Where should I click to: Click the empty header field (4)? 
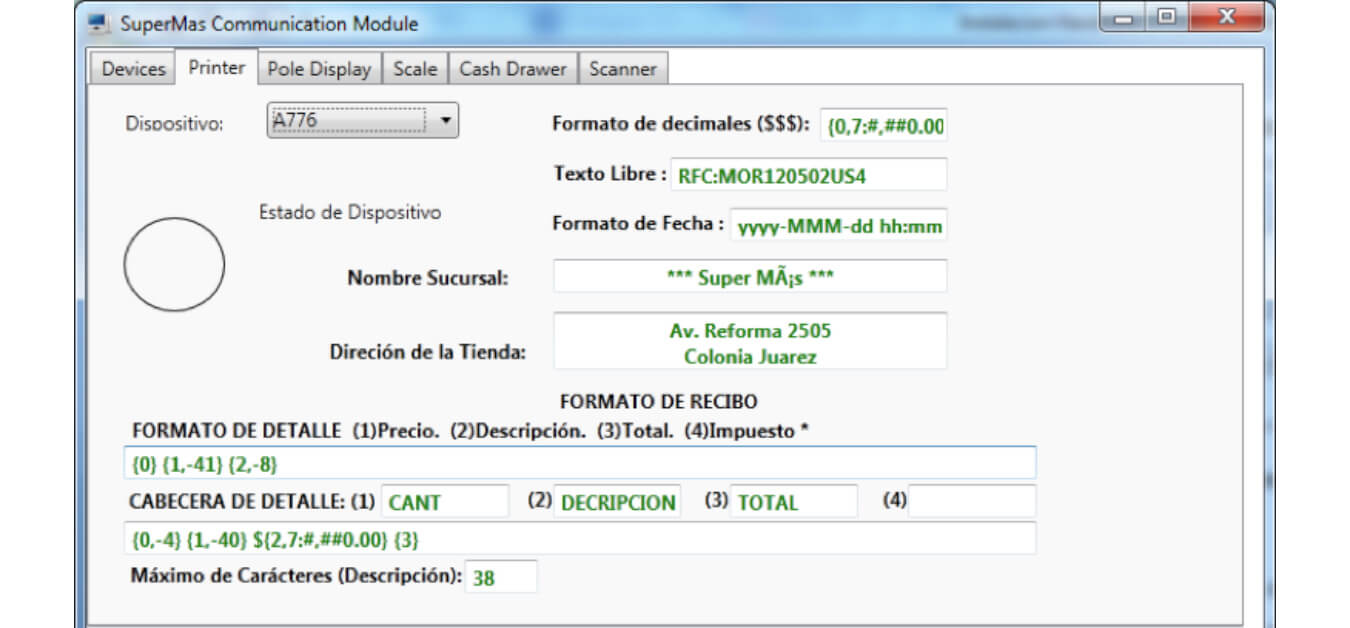click(972, 501)
